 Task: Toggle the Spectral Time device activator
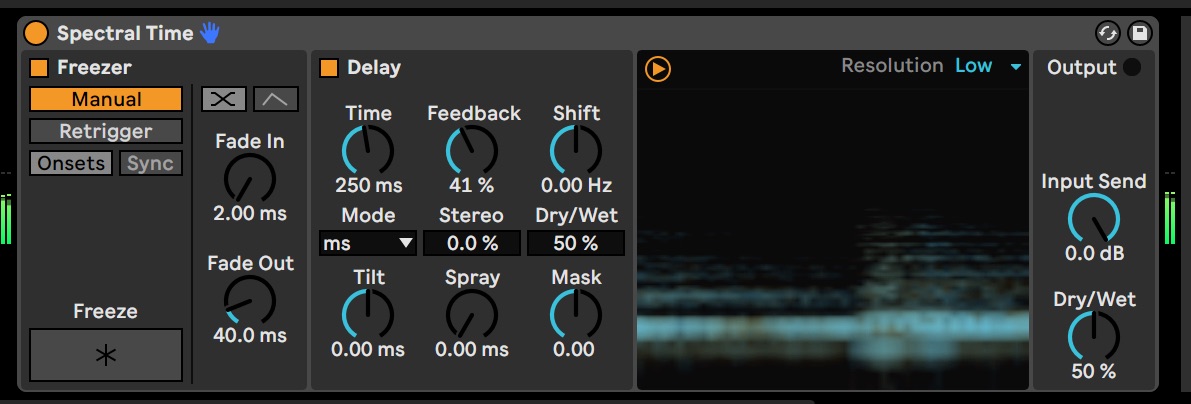36,33
